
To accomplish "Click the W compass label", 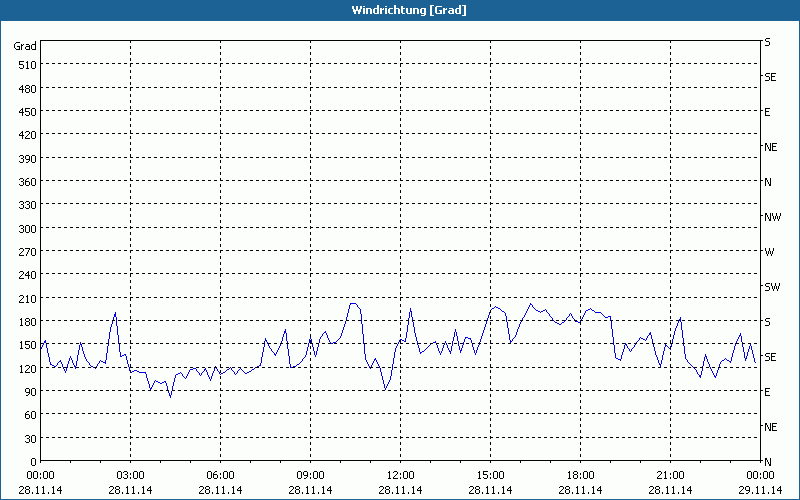I will click(x=769, y=252).
